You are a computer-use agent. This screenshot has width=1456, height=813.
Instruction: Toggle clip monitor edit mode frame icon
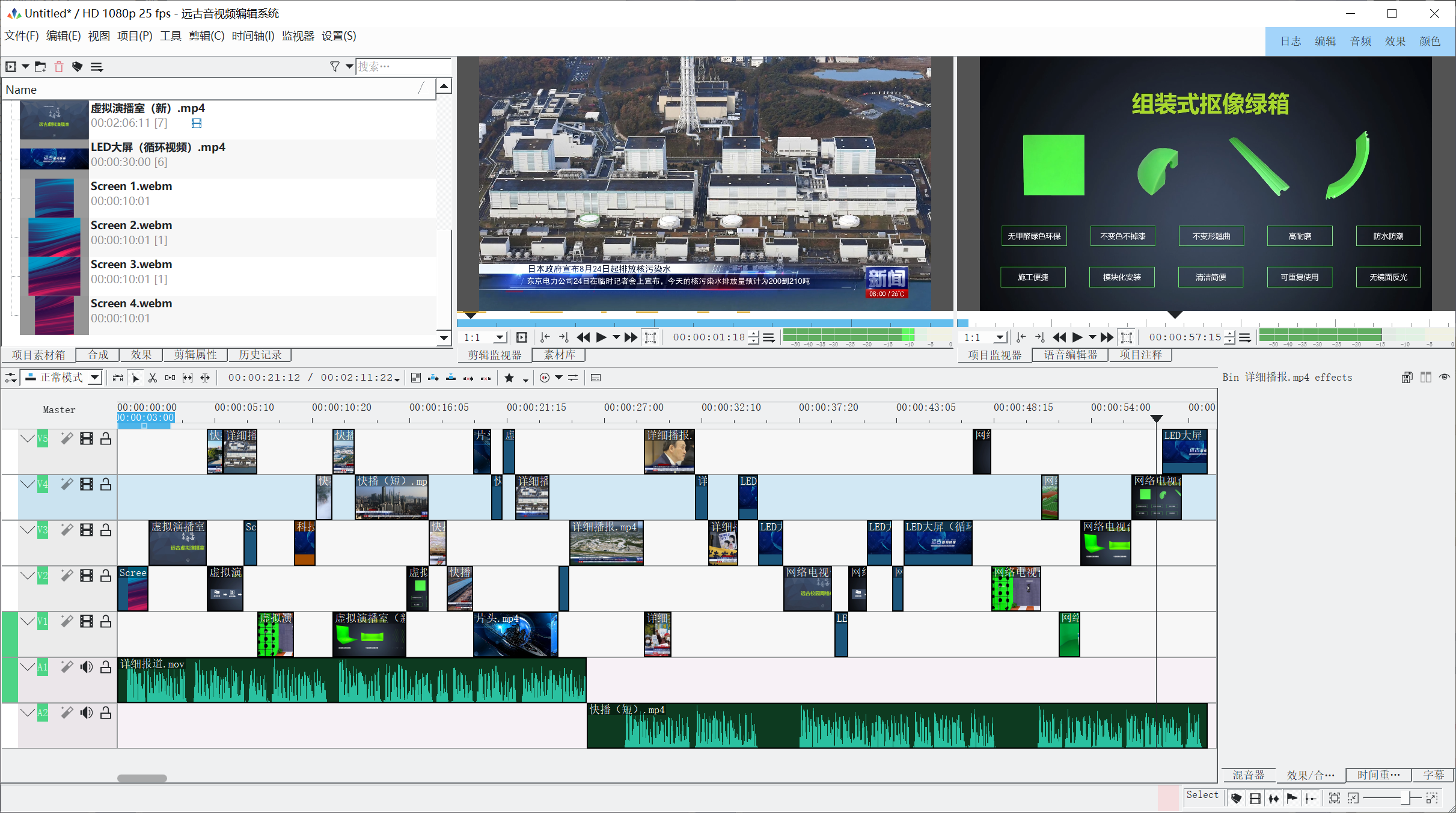coord(650,337)
